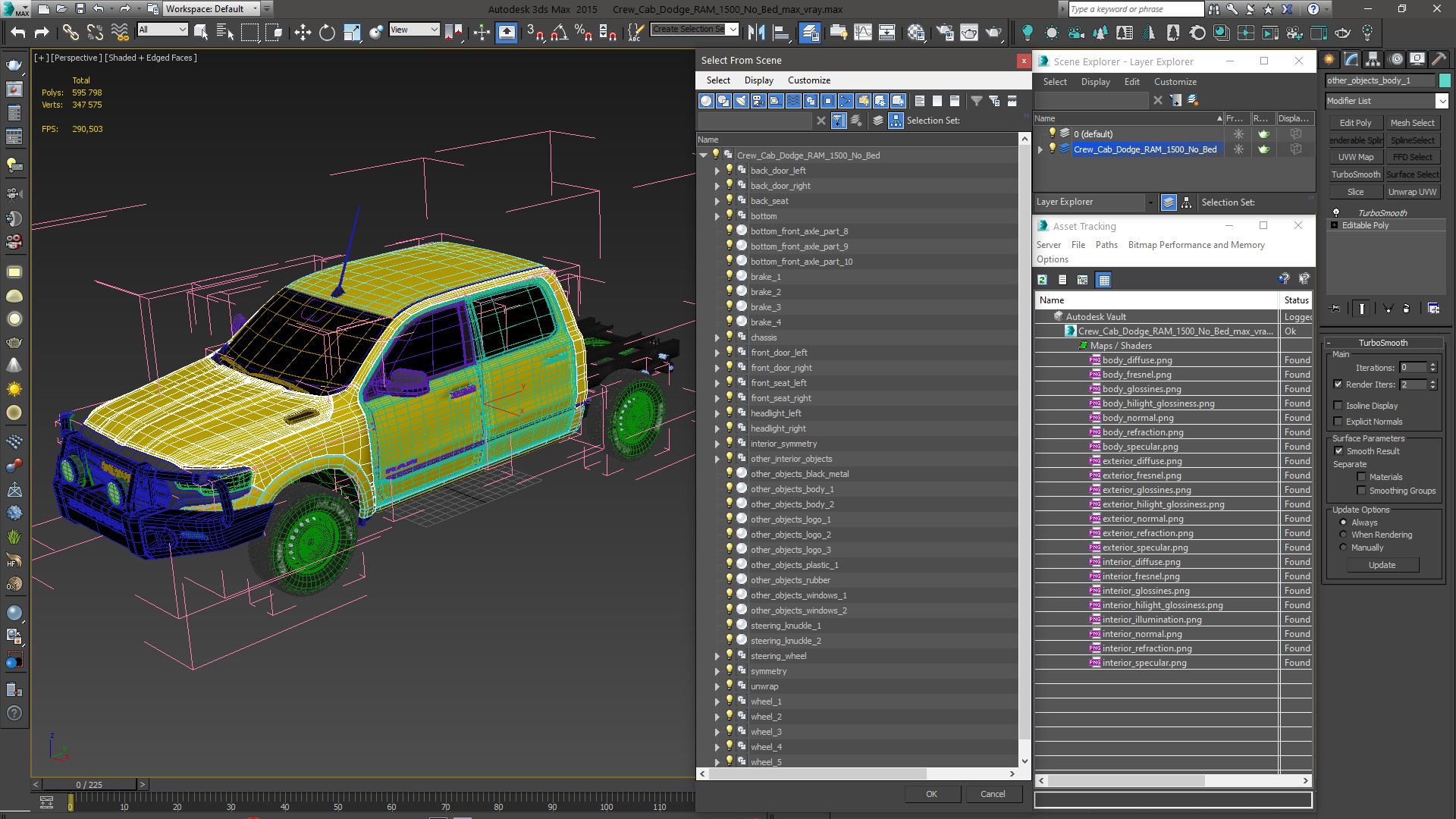This screenshot has width=1456, height=819.
Task: Check Separate by Smoothing Groups checkbox
Action: tap(1361, 491)
